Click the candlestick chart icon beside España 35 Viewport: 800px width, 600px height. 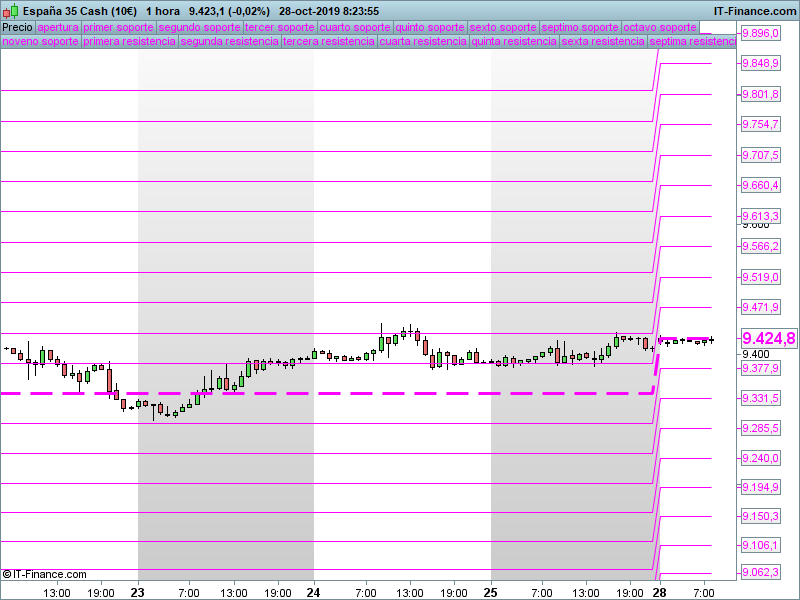(x=10, y=11)
